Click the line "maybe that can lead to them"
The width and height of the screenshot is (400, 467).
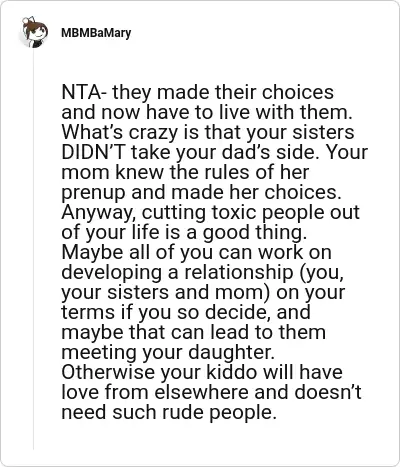pos(193,332)
